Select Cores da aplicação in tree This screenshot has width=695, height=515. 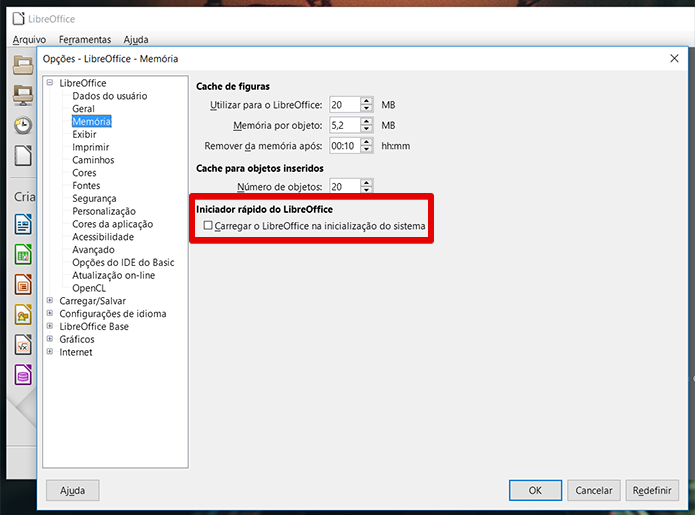[x=113, y=224]
